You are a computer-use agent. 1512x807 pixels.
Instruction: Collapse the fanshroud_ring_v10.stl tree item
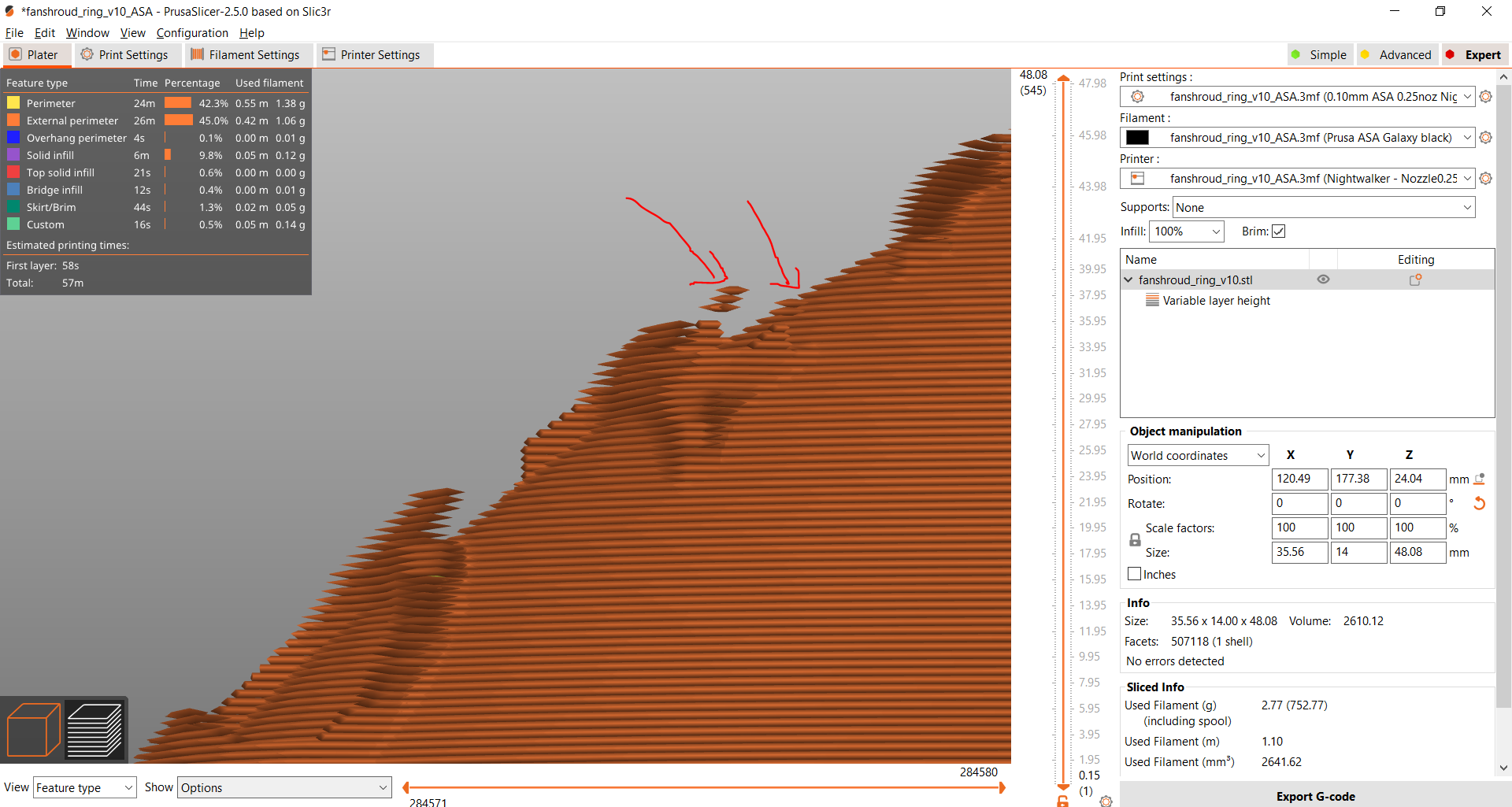(1128, 279)
